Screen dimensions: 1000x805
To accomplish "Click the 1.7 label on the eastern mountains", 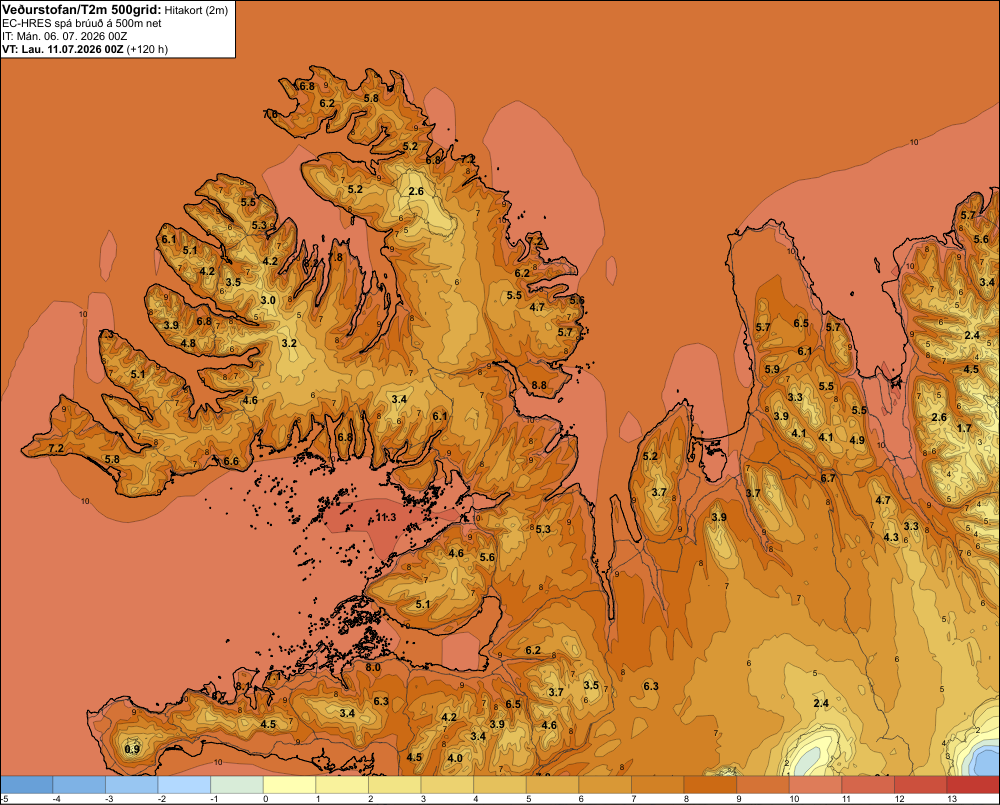I will pyautogui.click(x=964, y=428).
